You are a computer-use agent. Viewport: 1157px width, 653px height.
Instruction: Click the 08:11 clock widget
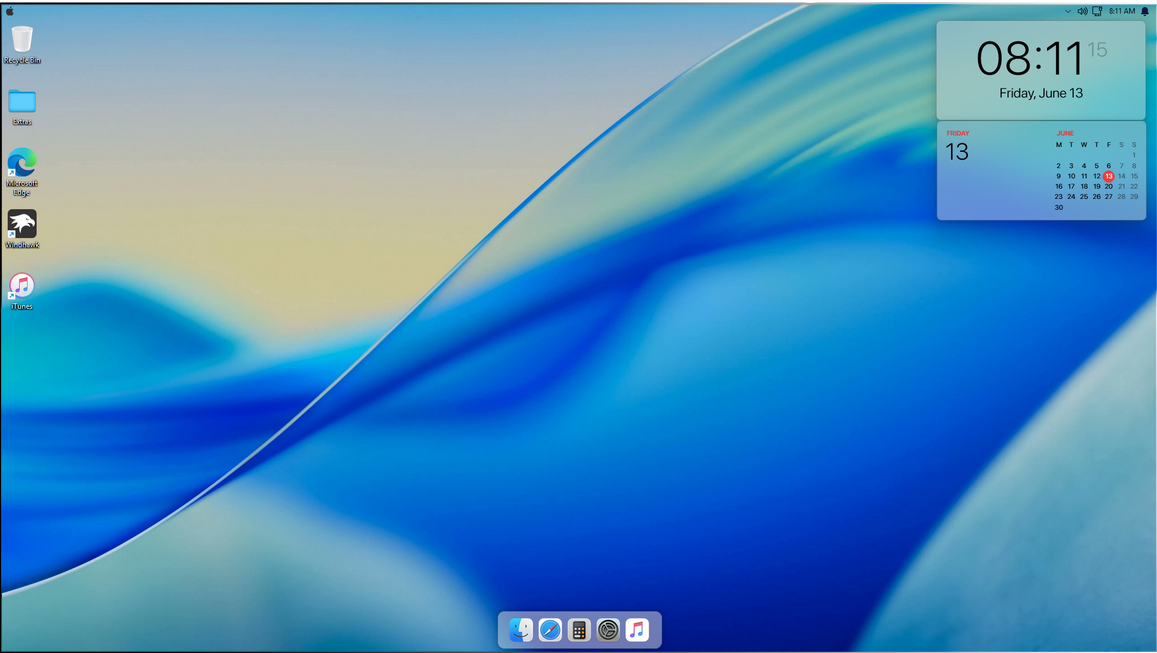(x=1030, y=59)
